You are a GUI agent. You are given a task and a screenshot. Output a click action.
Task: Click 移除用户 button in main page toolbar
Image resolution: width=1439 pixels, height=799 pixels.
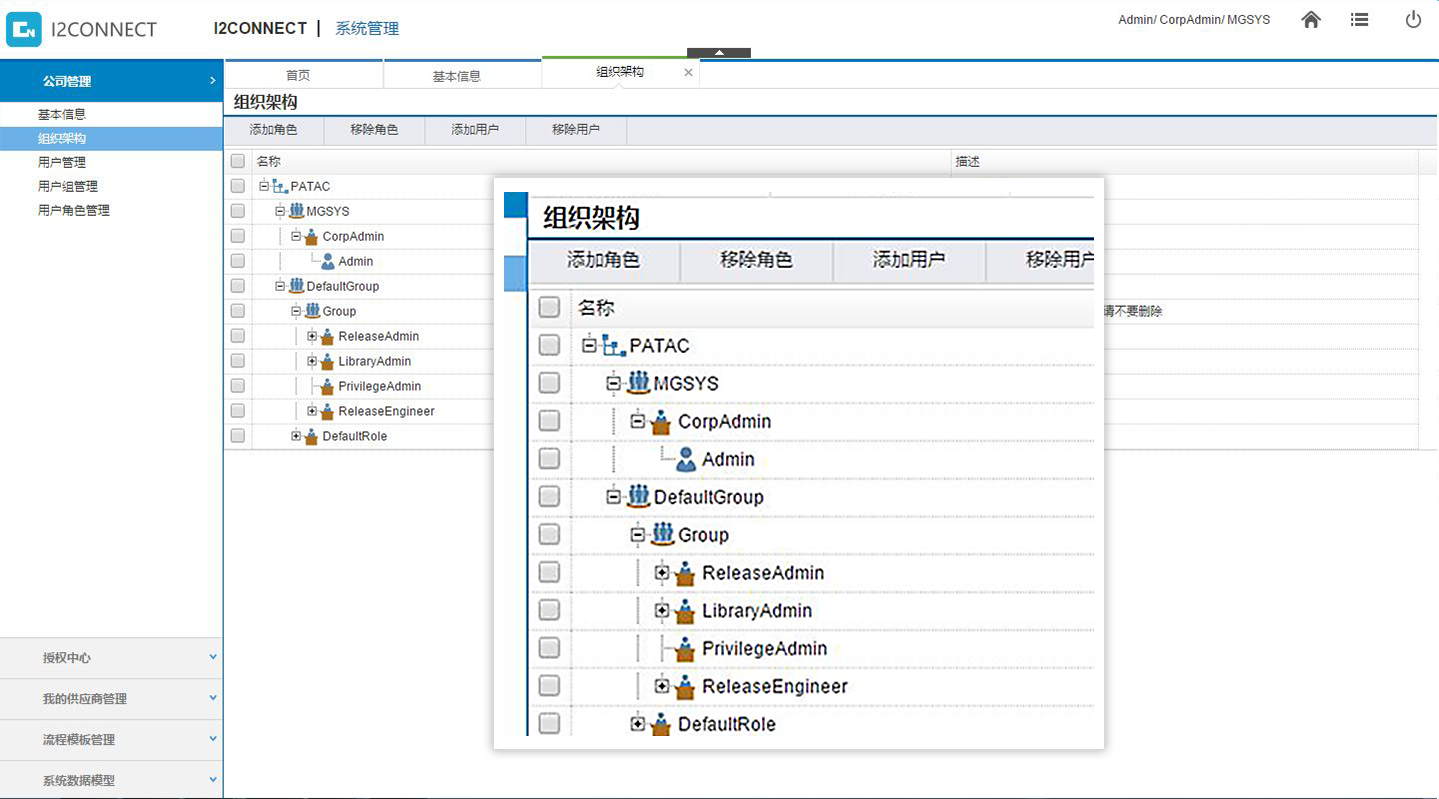point(576,130)
